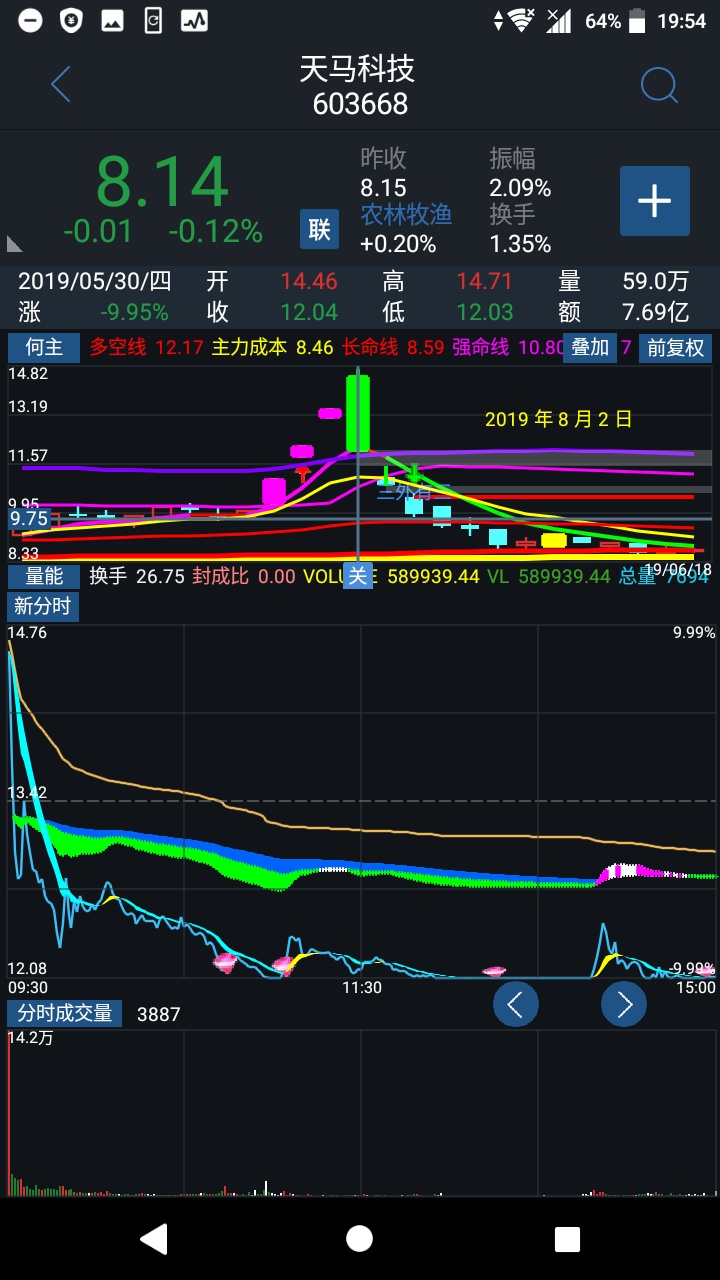Tap the stock-monitor waveform notification icon
The width and height of the screenshot is (720, 1280).
(x=194, y=20)
